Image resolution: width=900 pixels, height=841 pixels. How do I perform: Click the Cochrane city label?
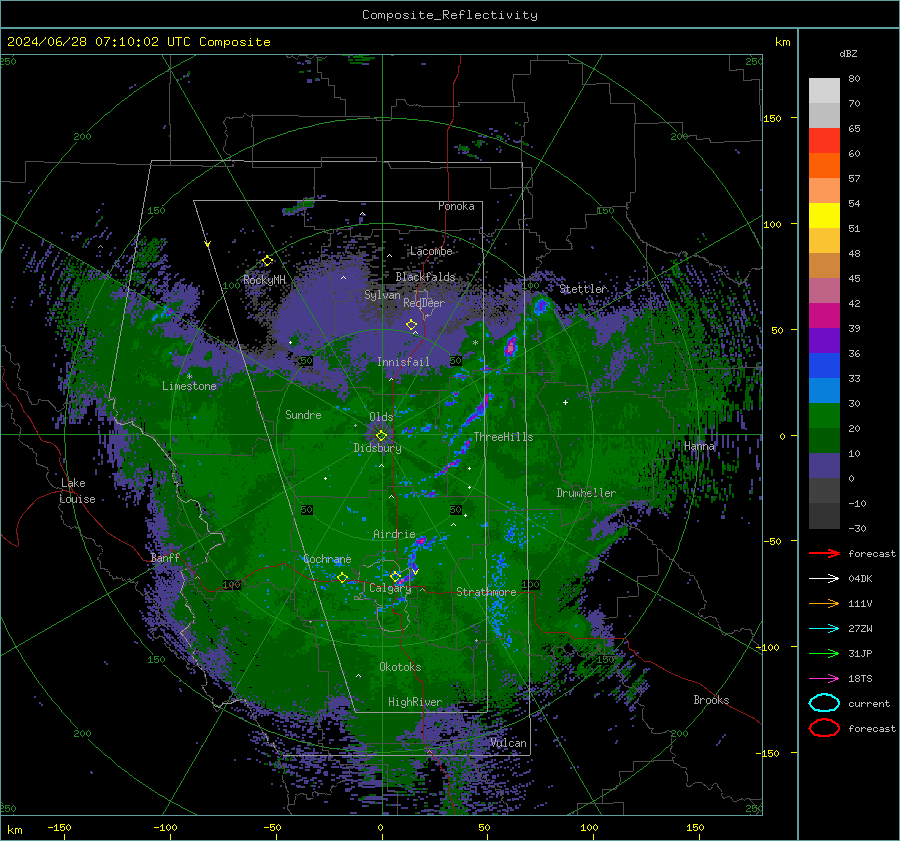coord(327,559)
